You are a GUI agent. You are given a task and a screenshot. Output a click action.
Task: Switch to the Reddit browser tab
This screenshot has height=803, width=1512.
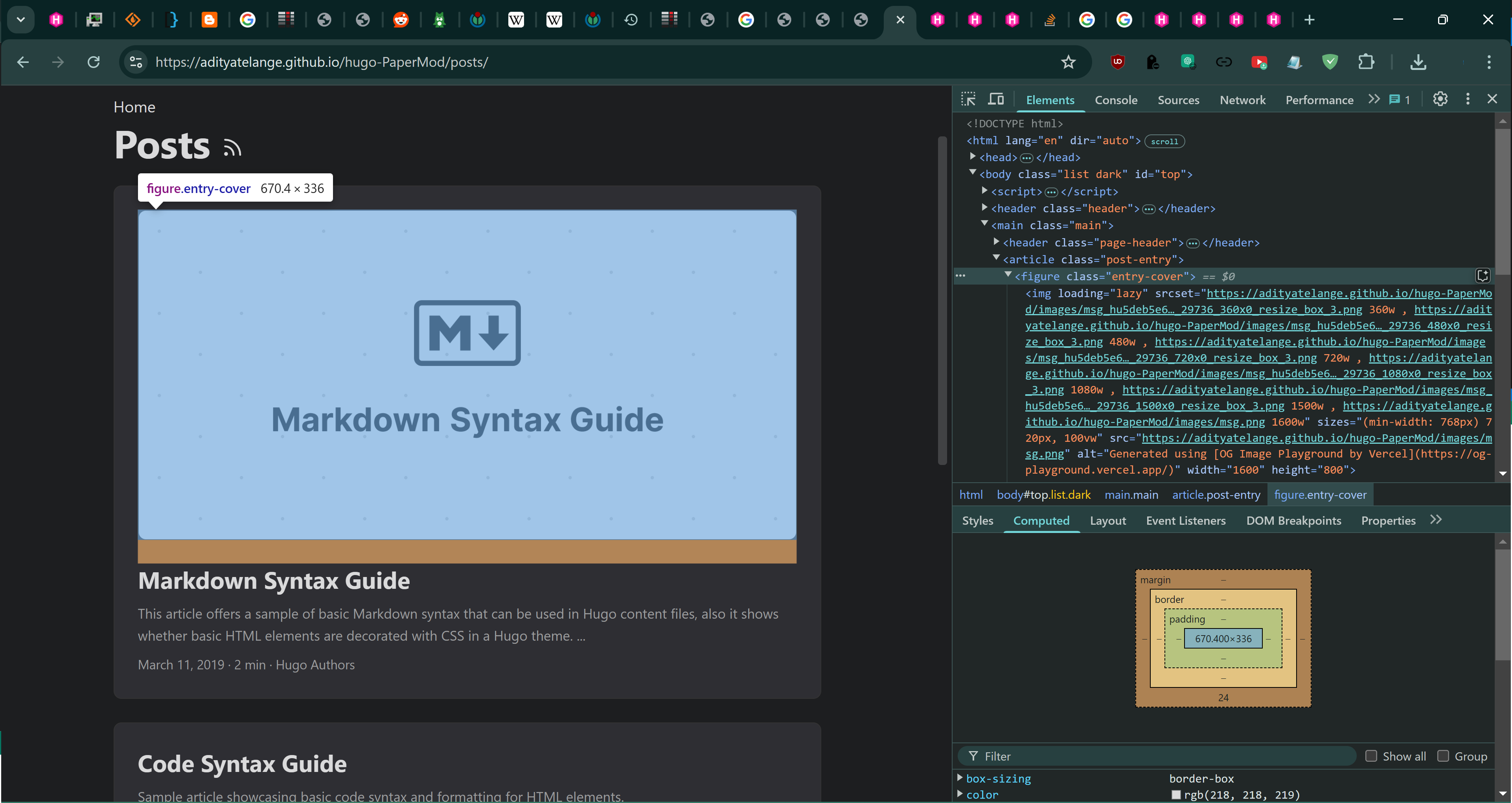[401, 20]
